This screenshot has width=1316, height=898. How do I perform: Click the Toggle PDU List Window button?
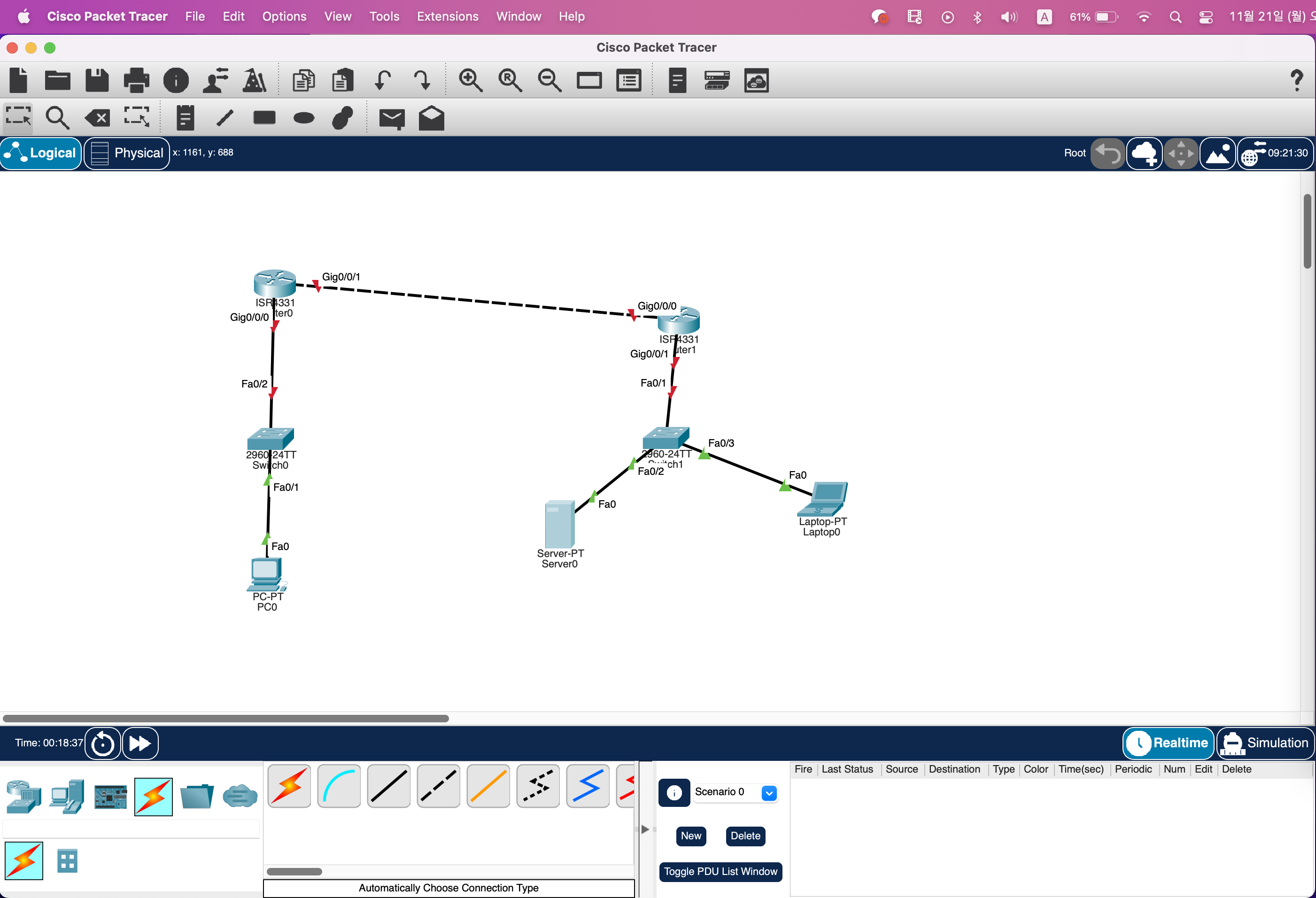tap(720, 871)
